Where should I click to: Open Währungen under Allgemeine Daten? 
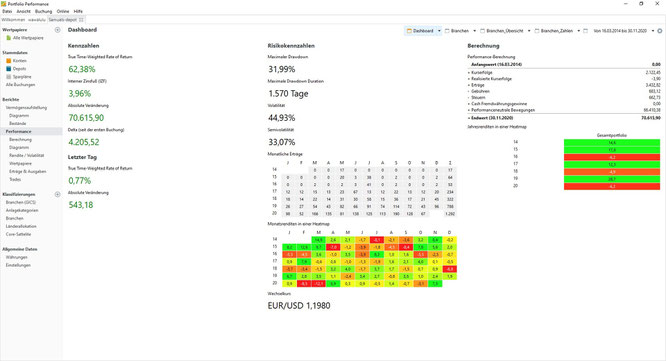click(17, 257)
